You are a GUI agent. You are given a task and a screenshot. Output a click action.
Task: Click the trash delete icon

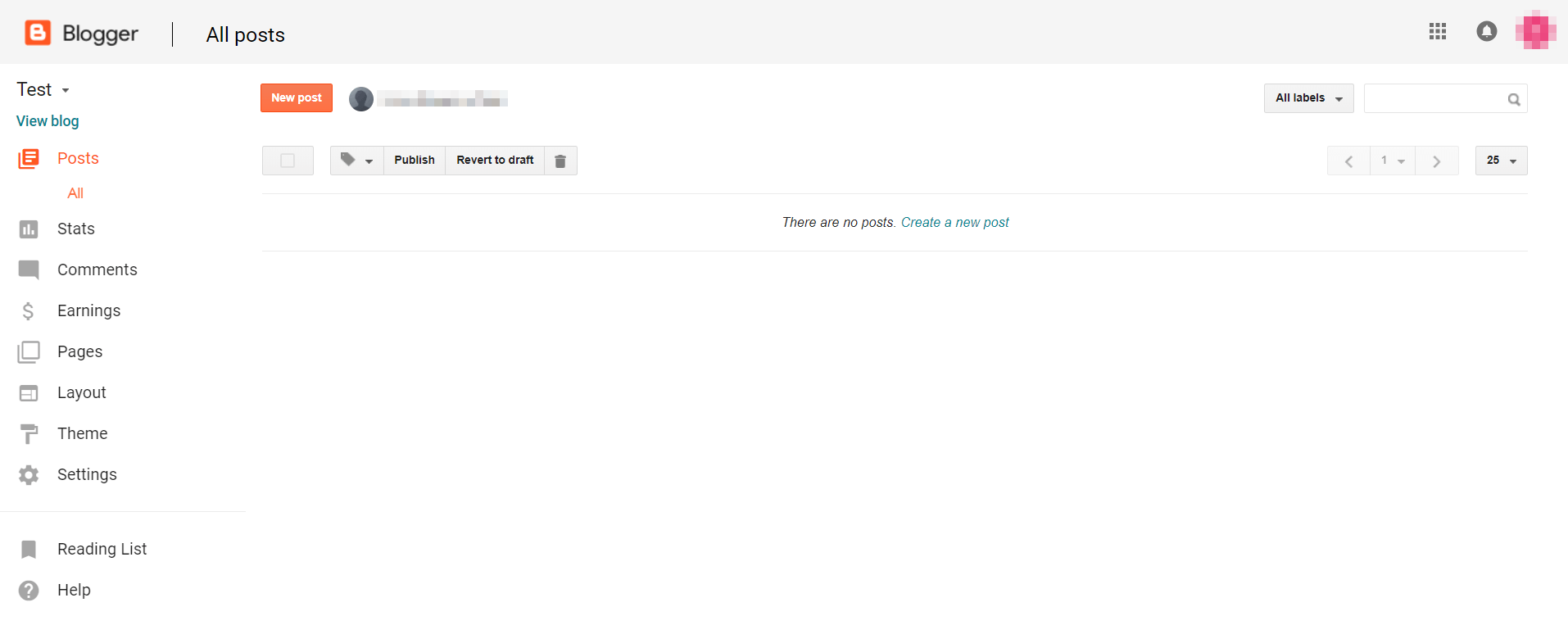(x=560, y=161)
